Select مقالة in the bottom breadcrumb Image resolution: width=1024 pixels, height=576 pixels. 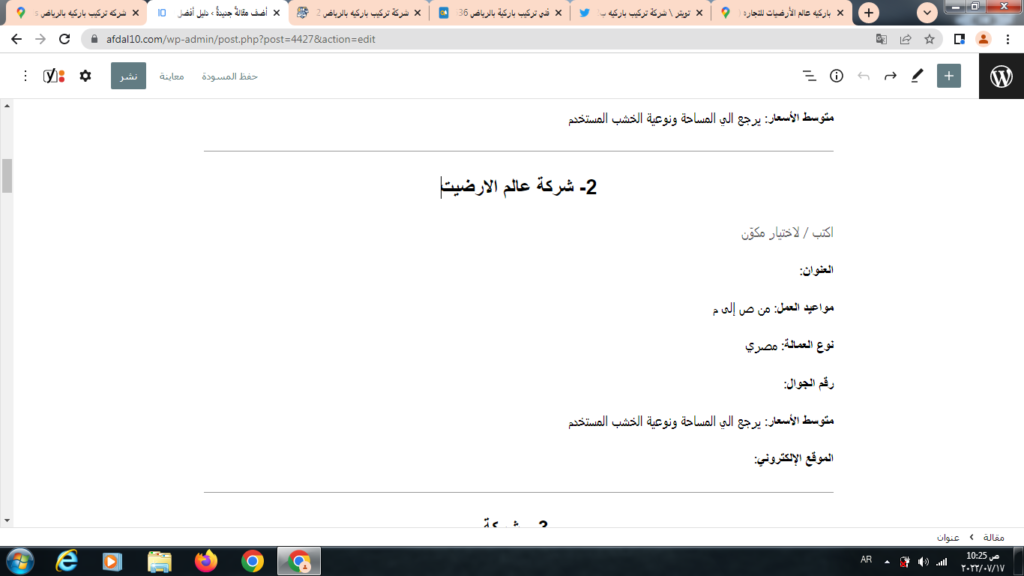pyautogui.click(x=993, y=537)
